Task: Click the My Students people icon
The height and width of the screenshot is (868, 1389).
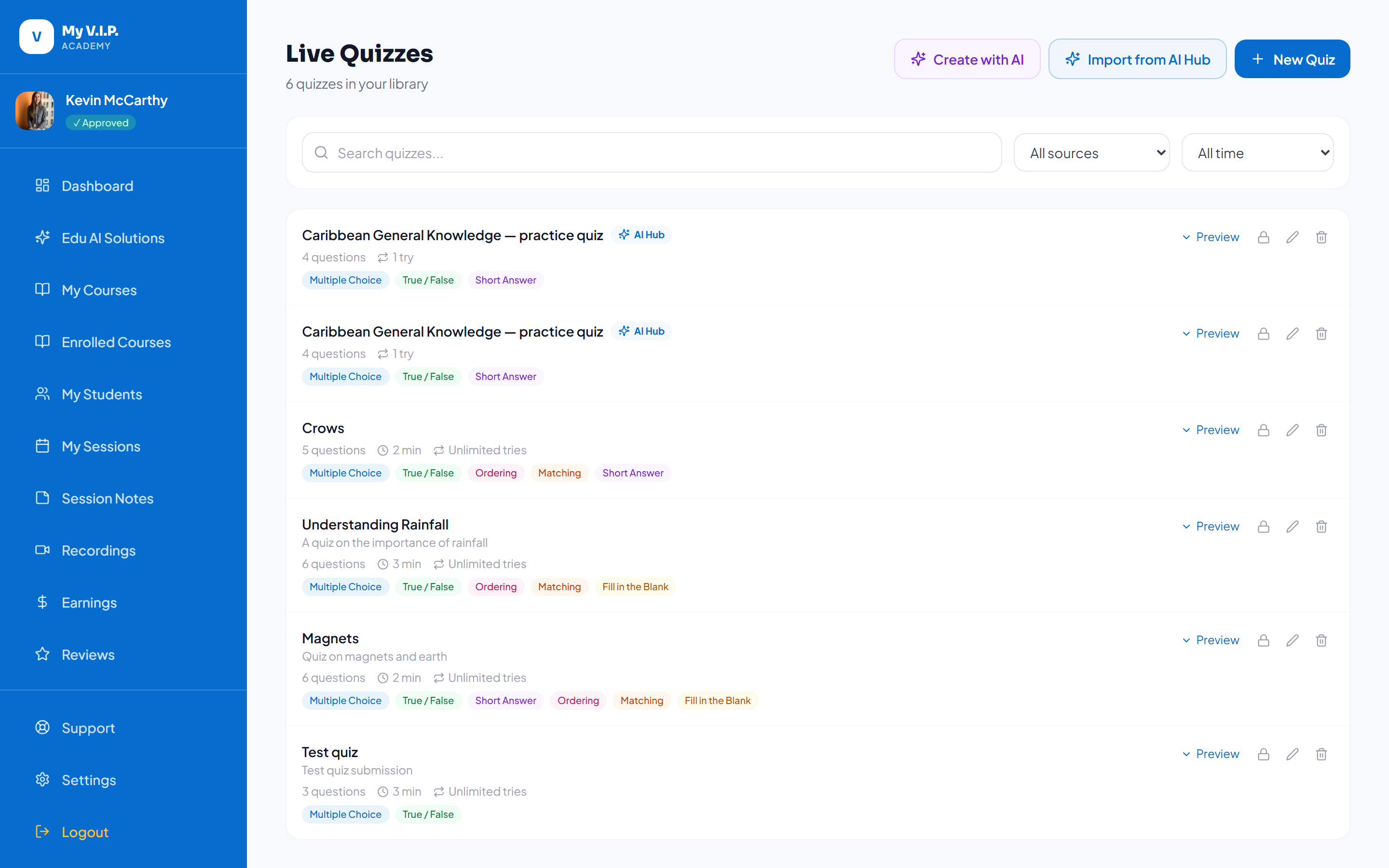Action: (x=42, y=394)
